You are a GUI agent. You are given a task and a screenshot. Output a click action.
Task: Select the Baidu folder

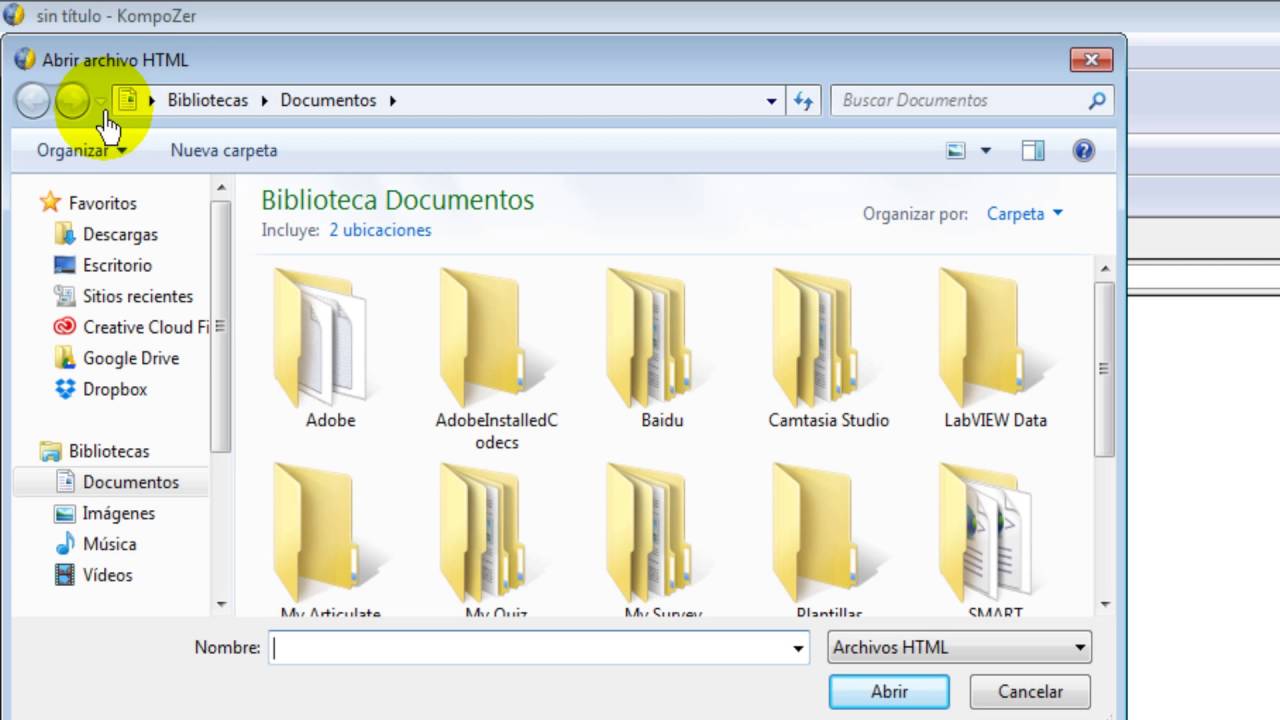(x=662, y=348)
